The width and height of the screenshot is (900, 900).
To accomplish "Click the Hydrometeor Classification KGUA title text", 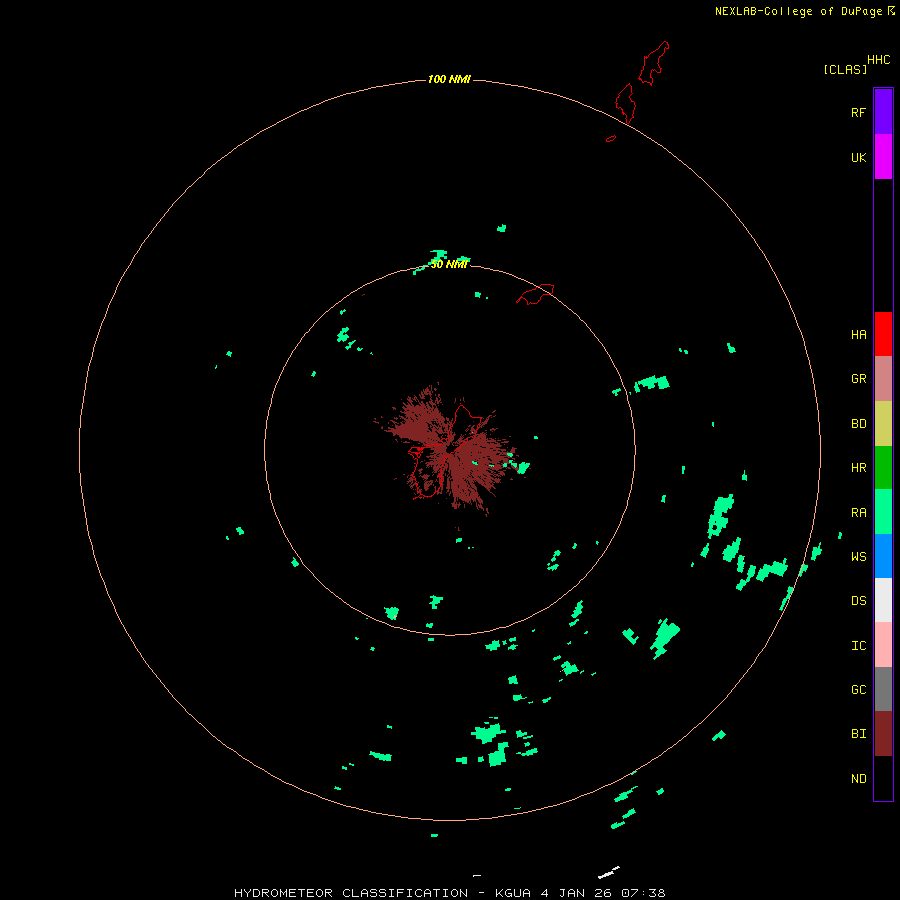I will pos(449,893).
